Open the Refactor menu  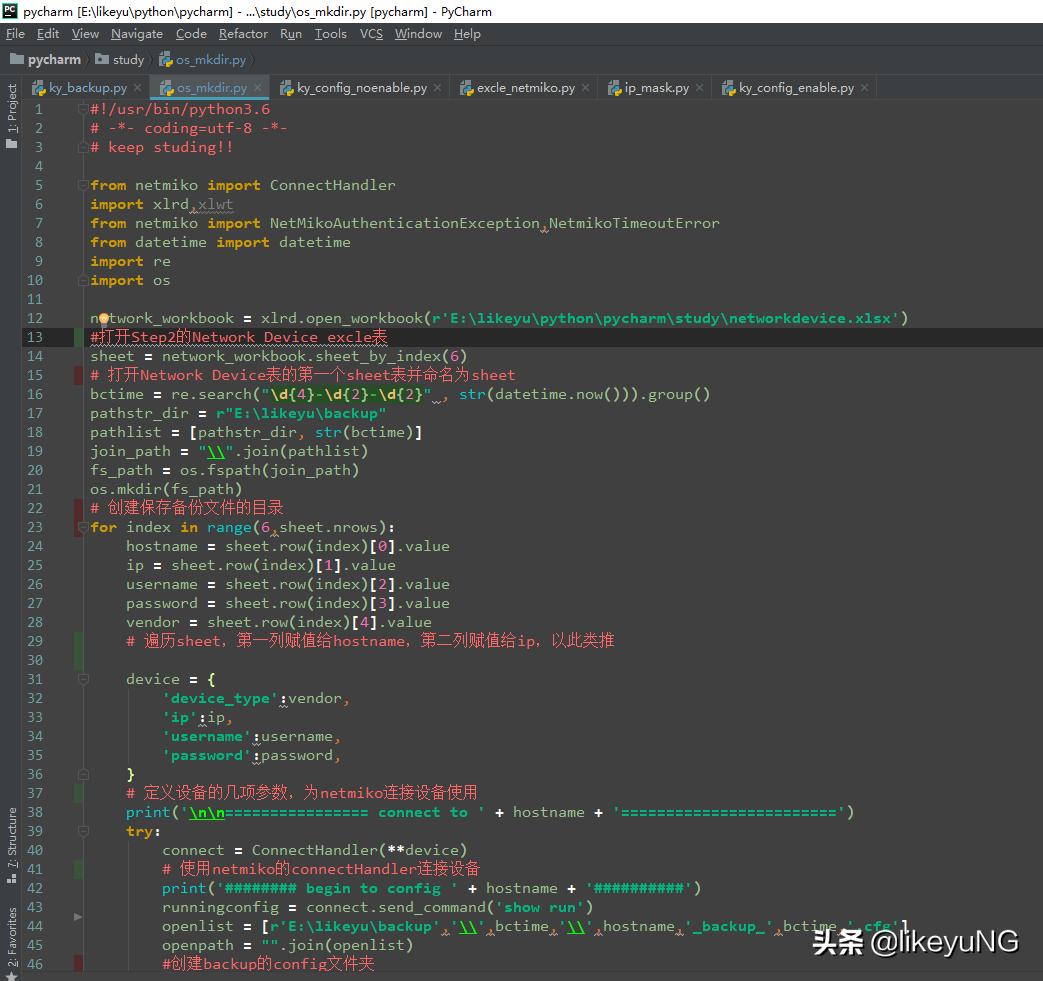[x=243, y=34]
